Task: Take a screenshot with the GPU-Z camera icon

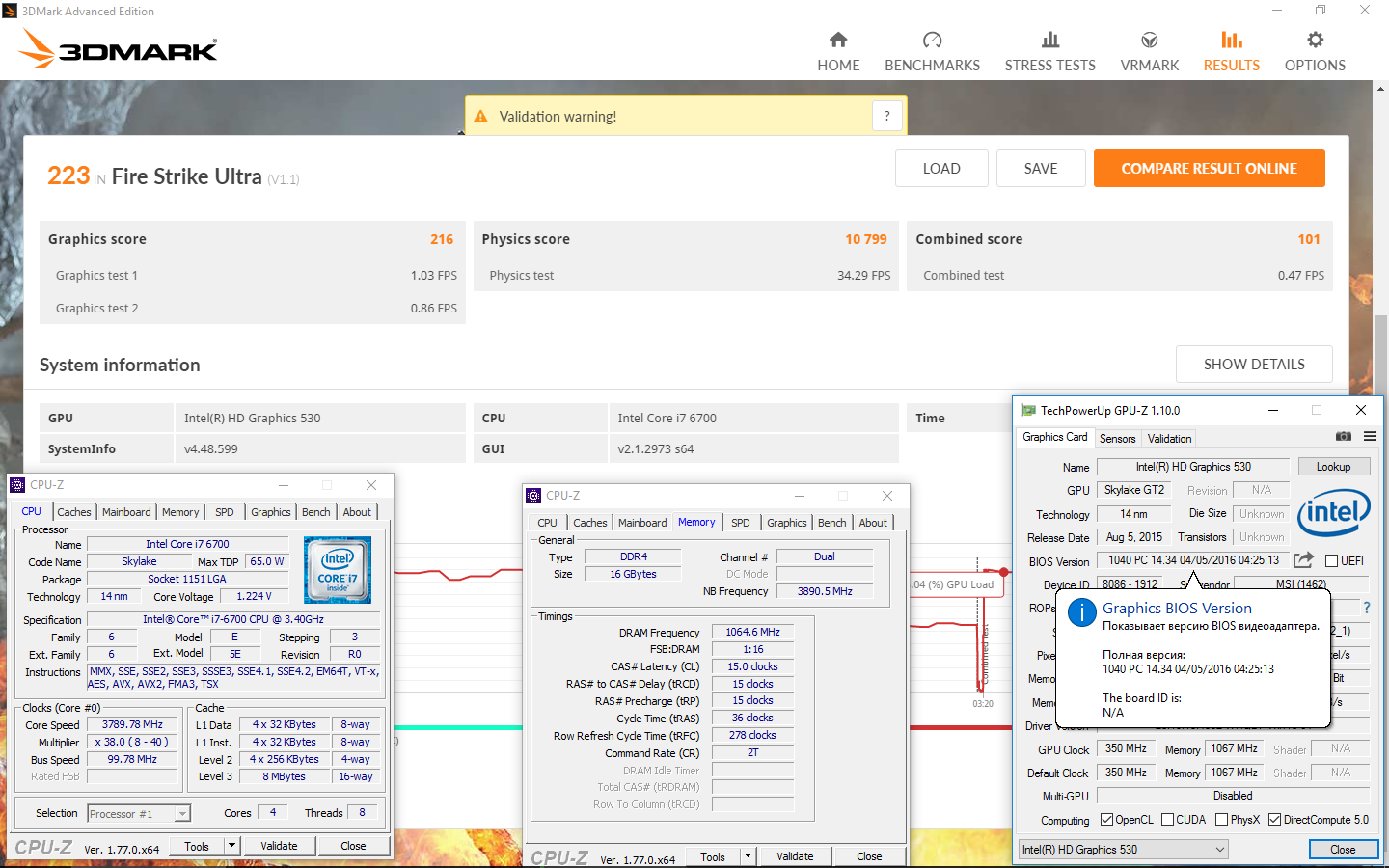Action: click(1343, 437)
